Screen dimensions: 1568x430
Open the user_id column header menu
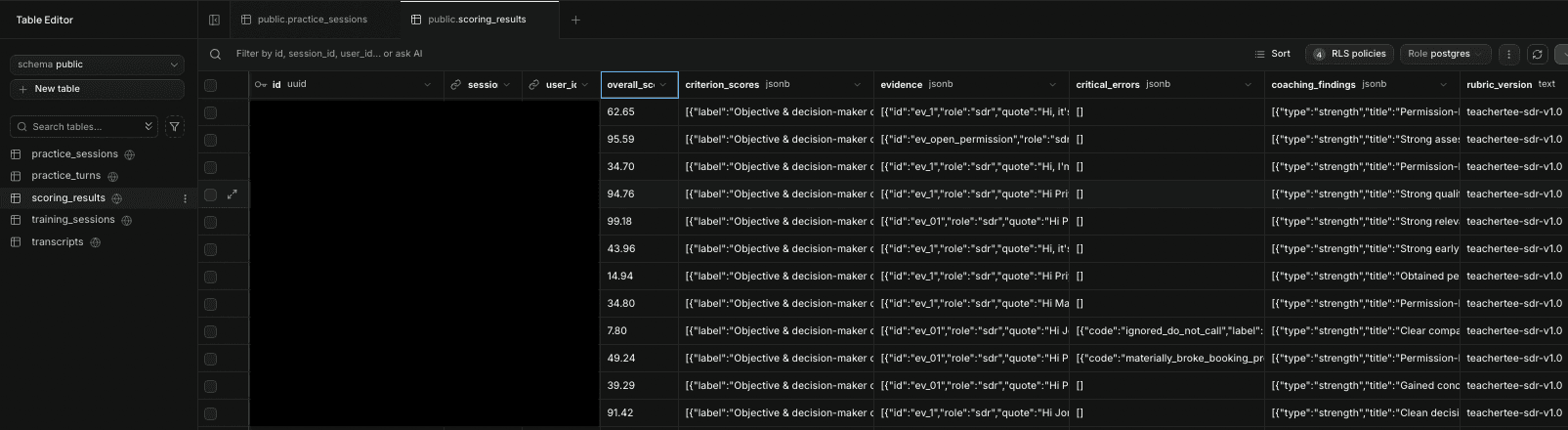(x=584, y=85)
